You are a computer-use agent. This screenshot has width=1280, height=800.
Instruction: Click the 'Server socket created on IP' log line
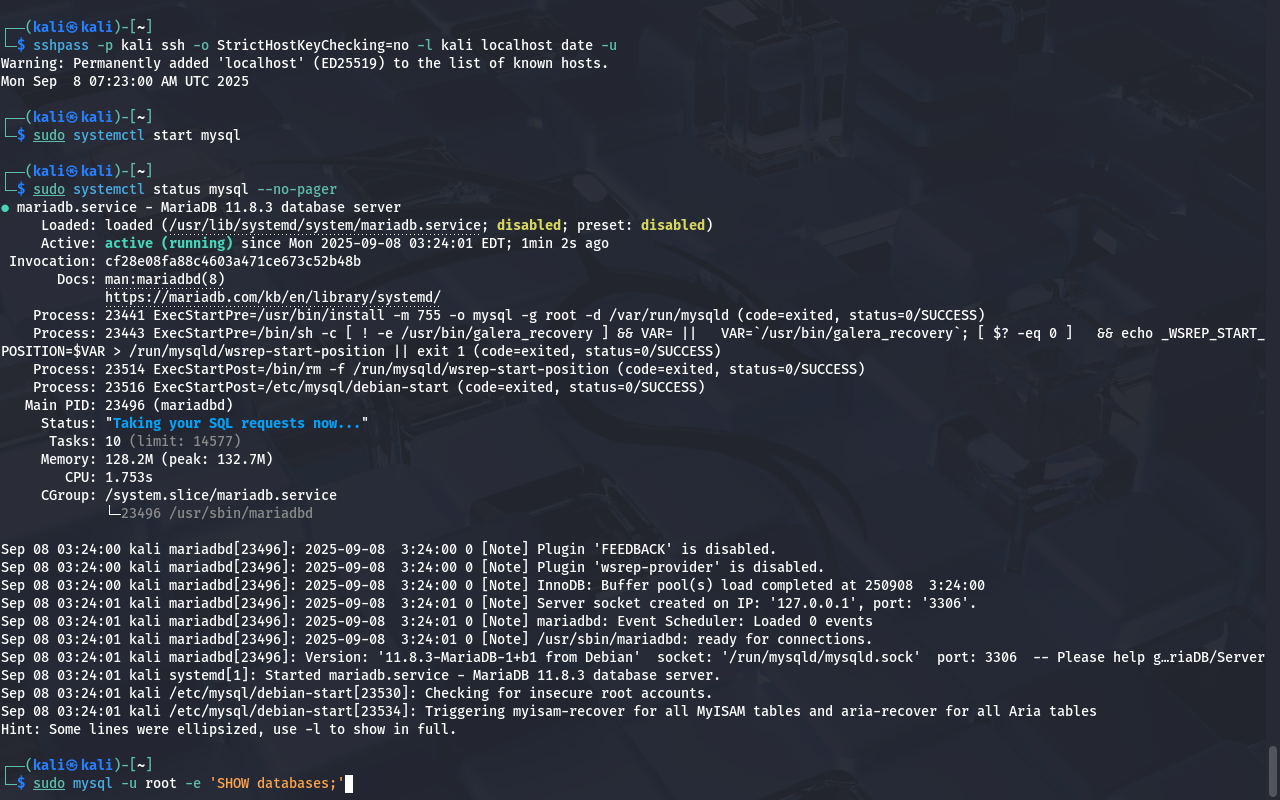click(x=489, y=603)
